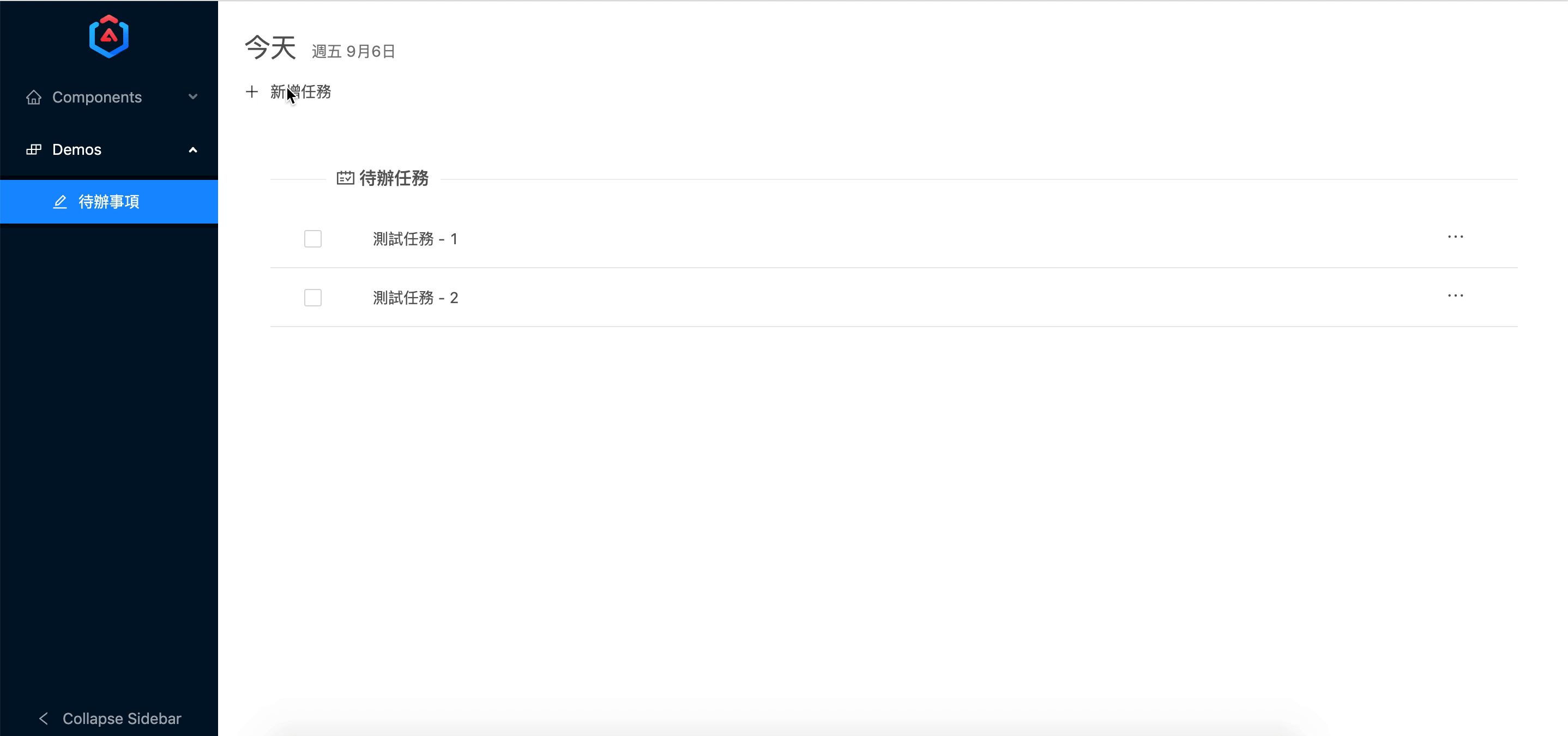Screen dimensions: 1568x736
Task: Click Collapse Sidebar button
Action: [109, 718]
